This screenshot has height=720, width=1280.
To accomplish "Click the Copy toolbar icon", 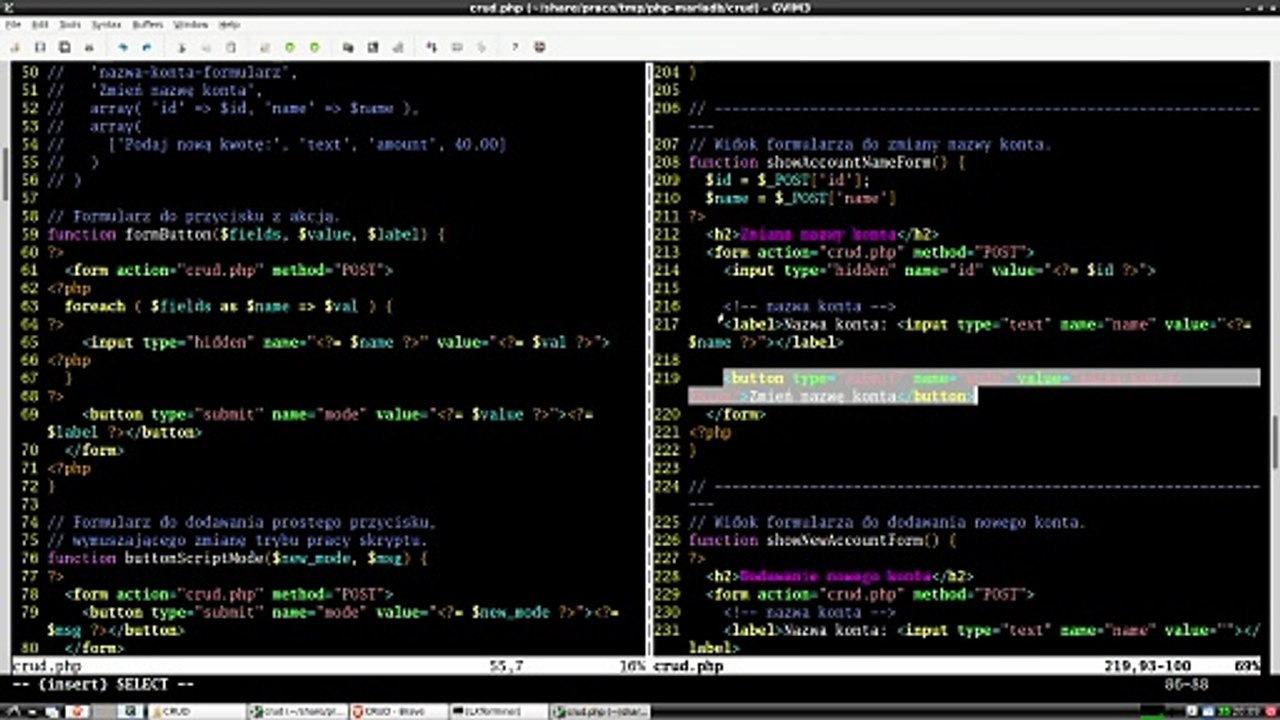I will tap(206, 47).
